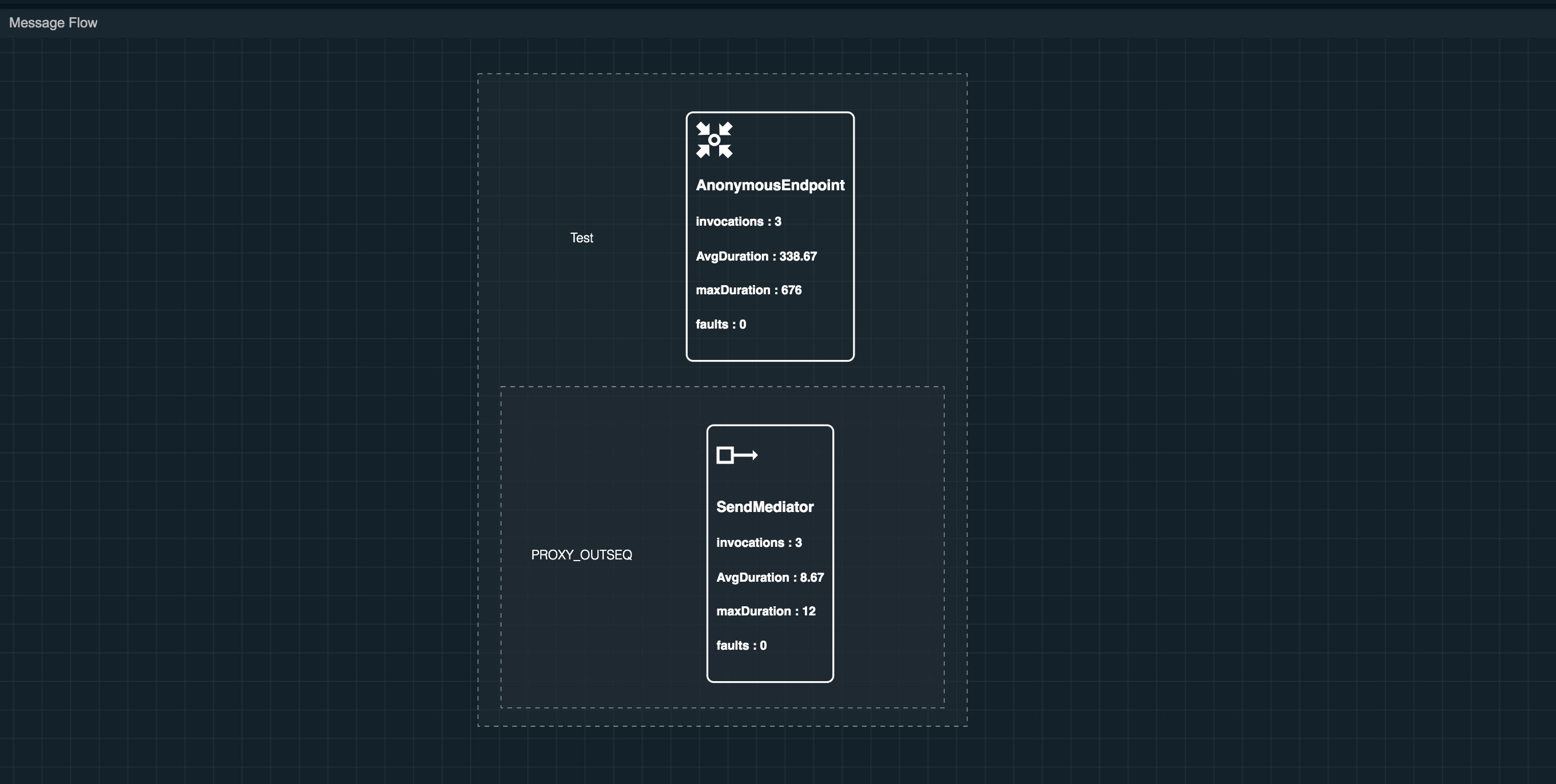This screenshot has height=784, width=1556.
Task: Click AnonymousEndpoint invocations : 3 text
Action: click(x=738, y=222)
